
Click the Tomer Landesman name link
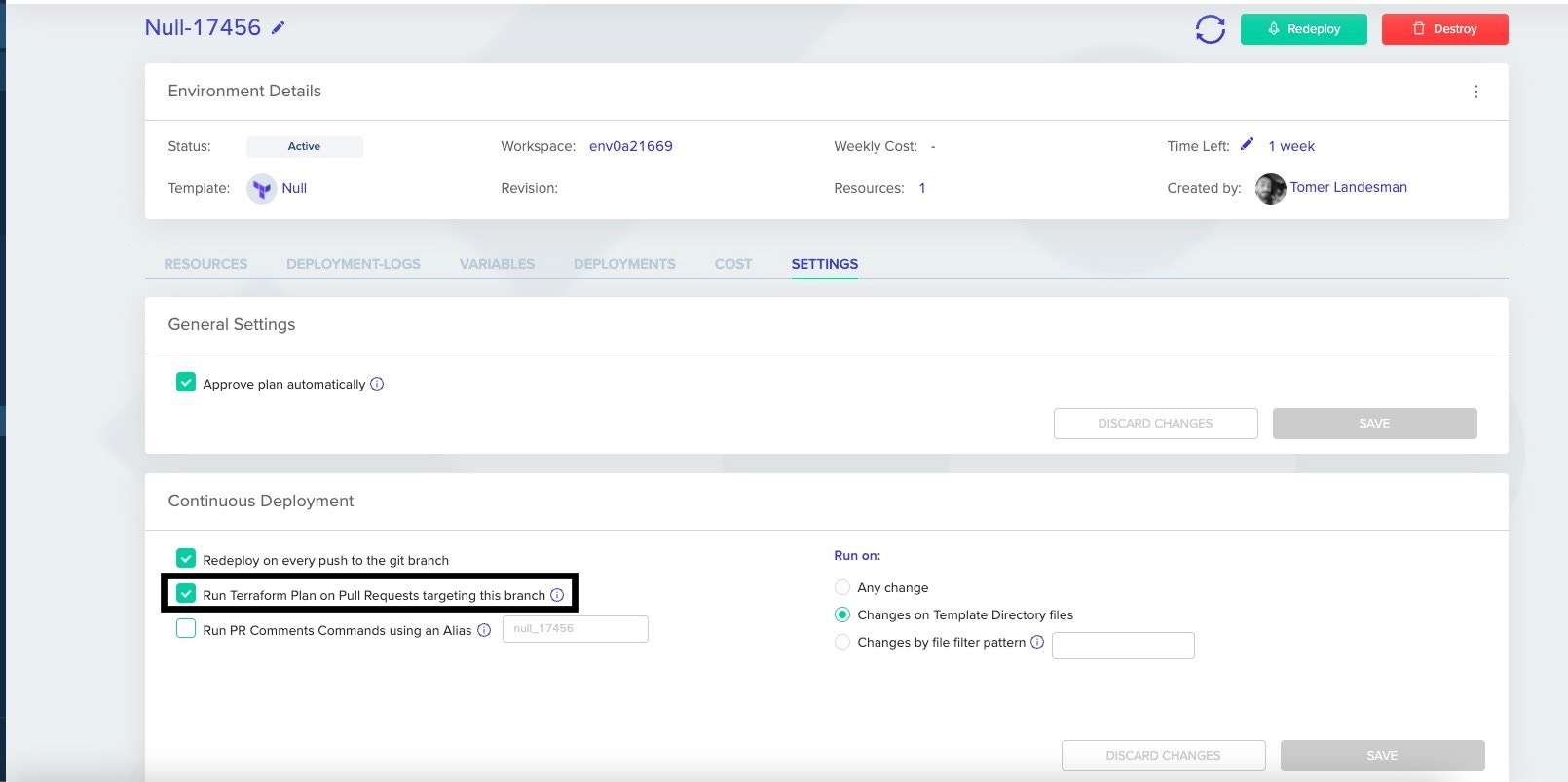(1348, 187)
